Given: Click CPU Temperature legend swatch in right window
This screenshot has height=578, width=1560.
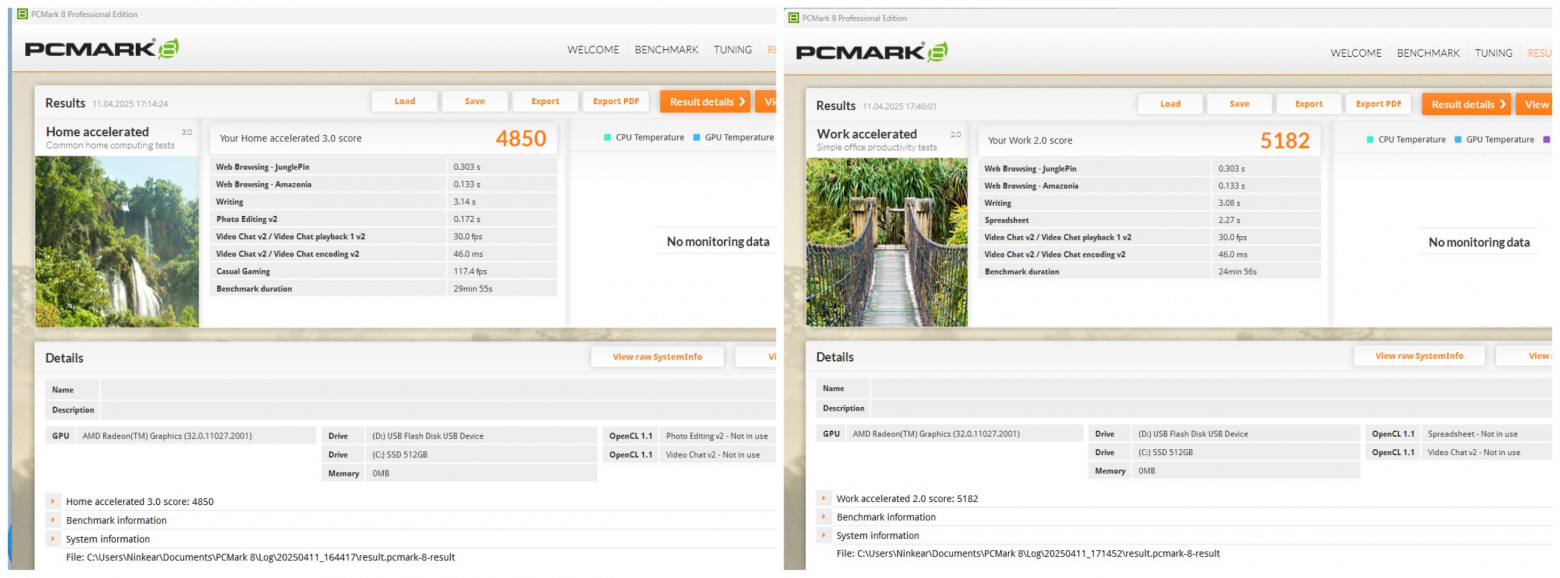Looking at the screenshot, I should [x=1370, y=140].
